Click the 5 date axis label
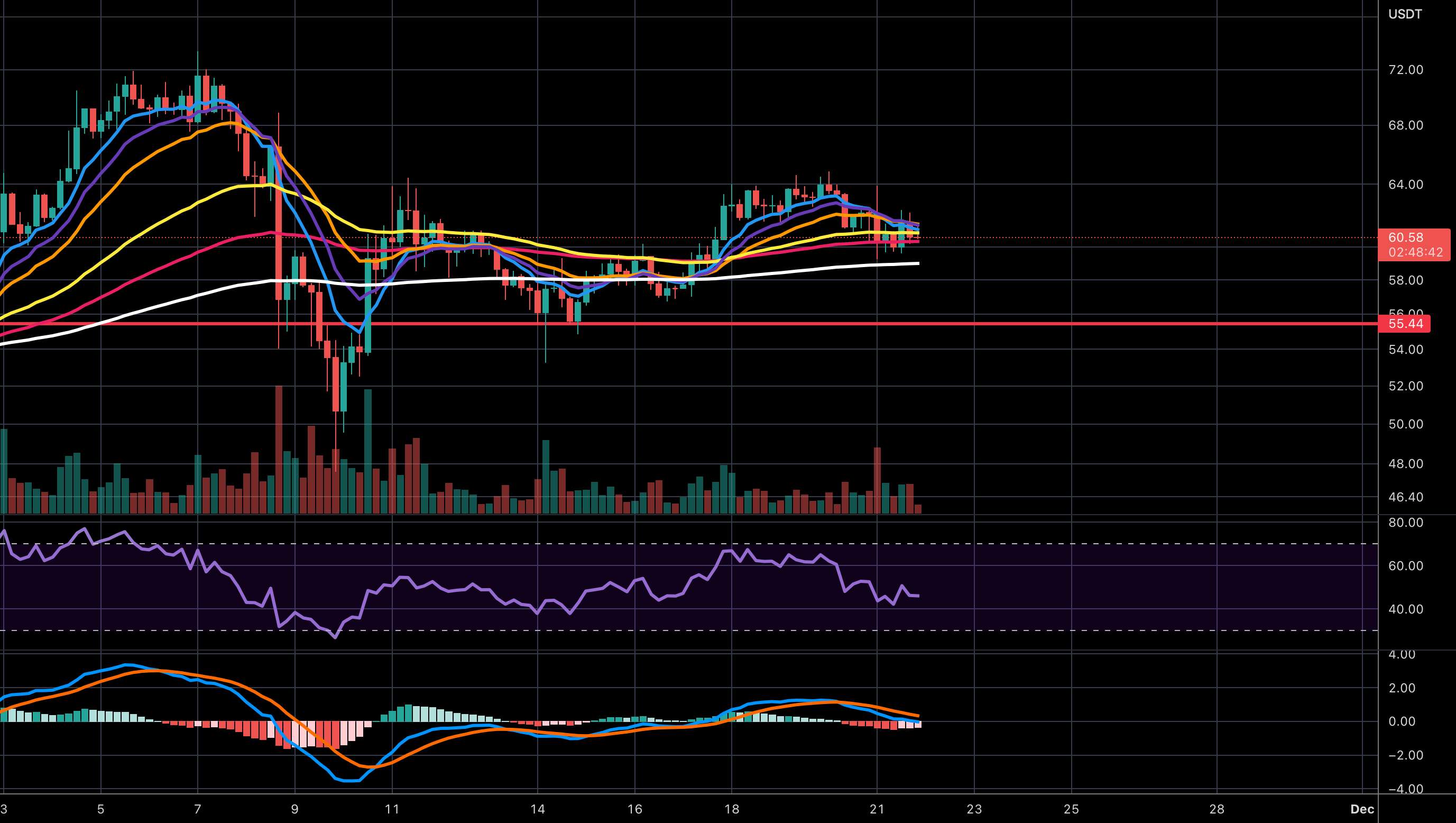The height and width of the screenshot is (823, 1456). point(100,809)
